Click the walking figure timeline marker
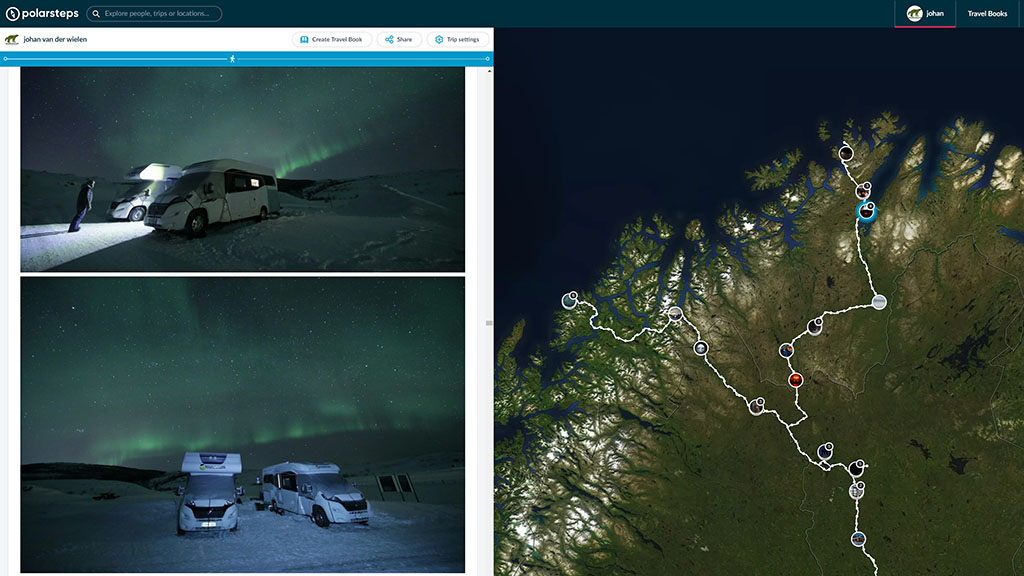 pyautogui.click(x=232, y=59)
